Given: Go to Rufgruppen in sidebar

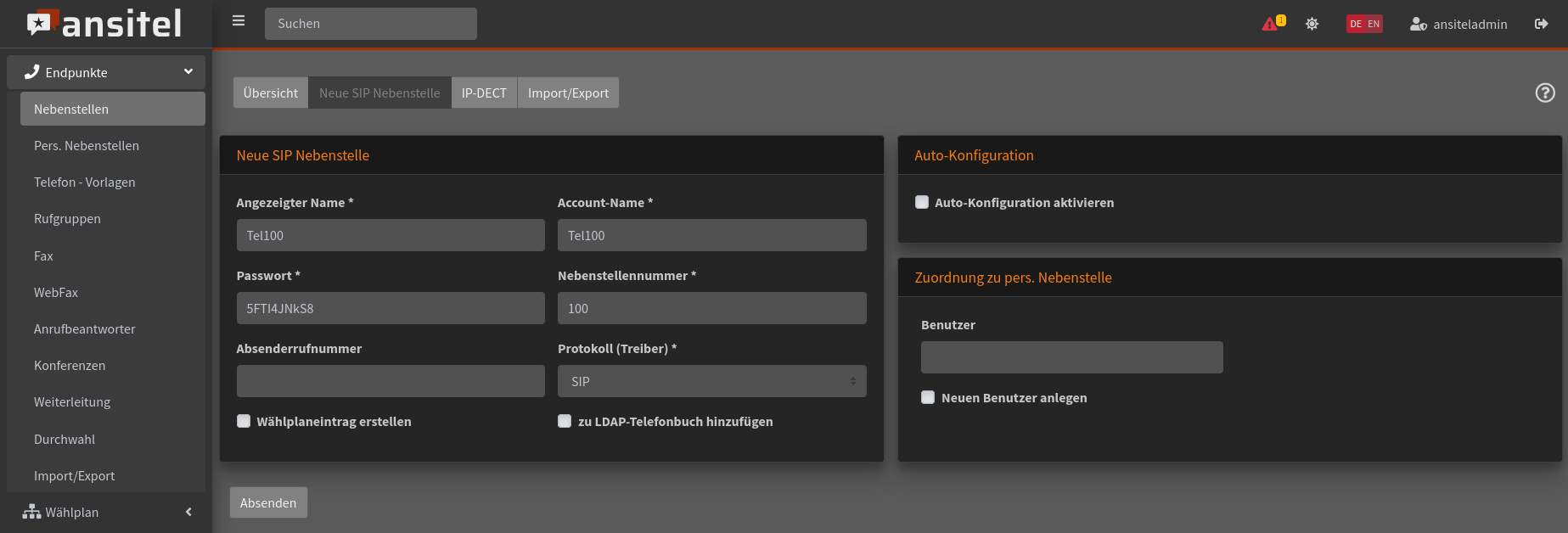Looking at the screenshot, I should 67,218.
